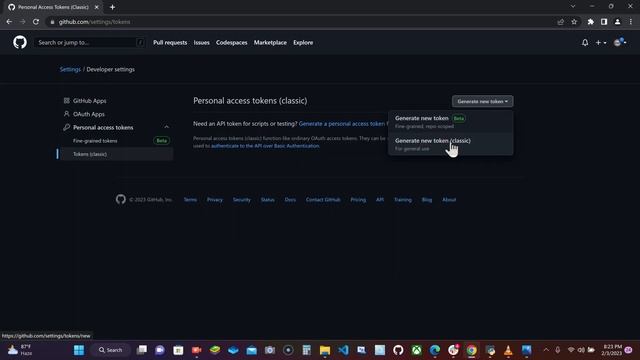
Task: Click the taskbar Search box
Action: (x=110, y=350)
